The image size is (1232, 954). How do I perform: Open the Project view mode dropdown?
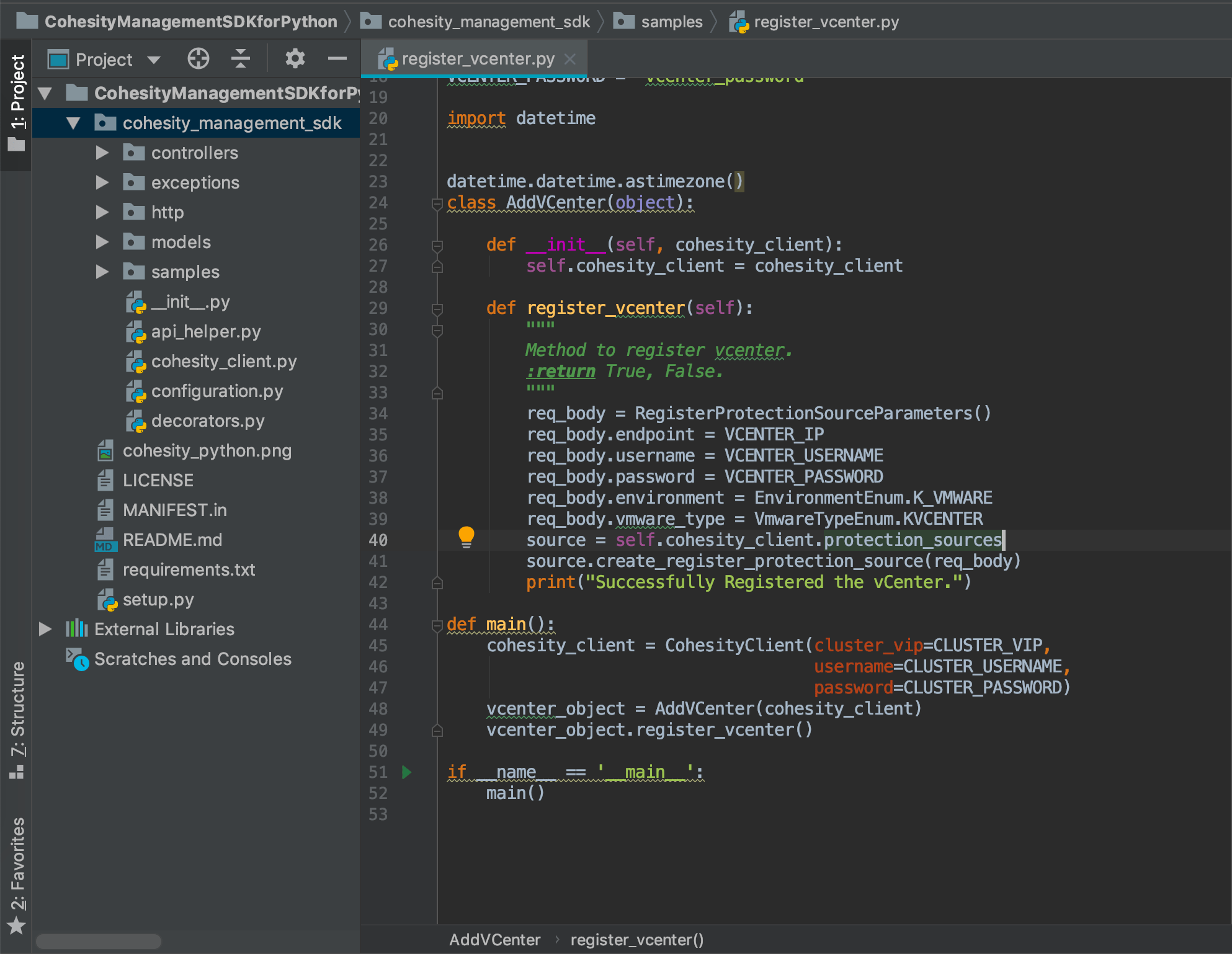tap(153, 58)
